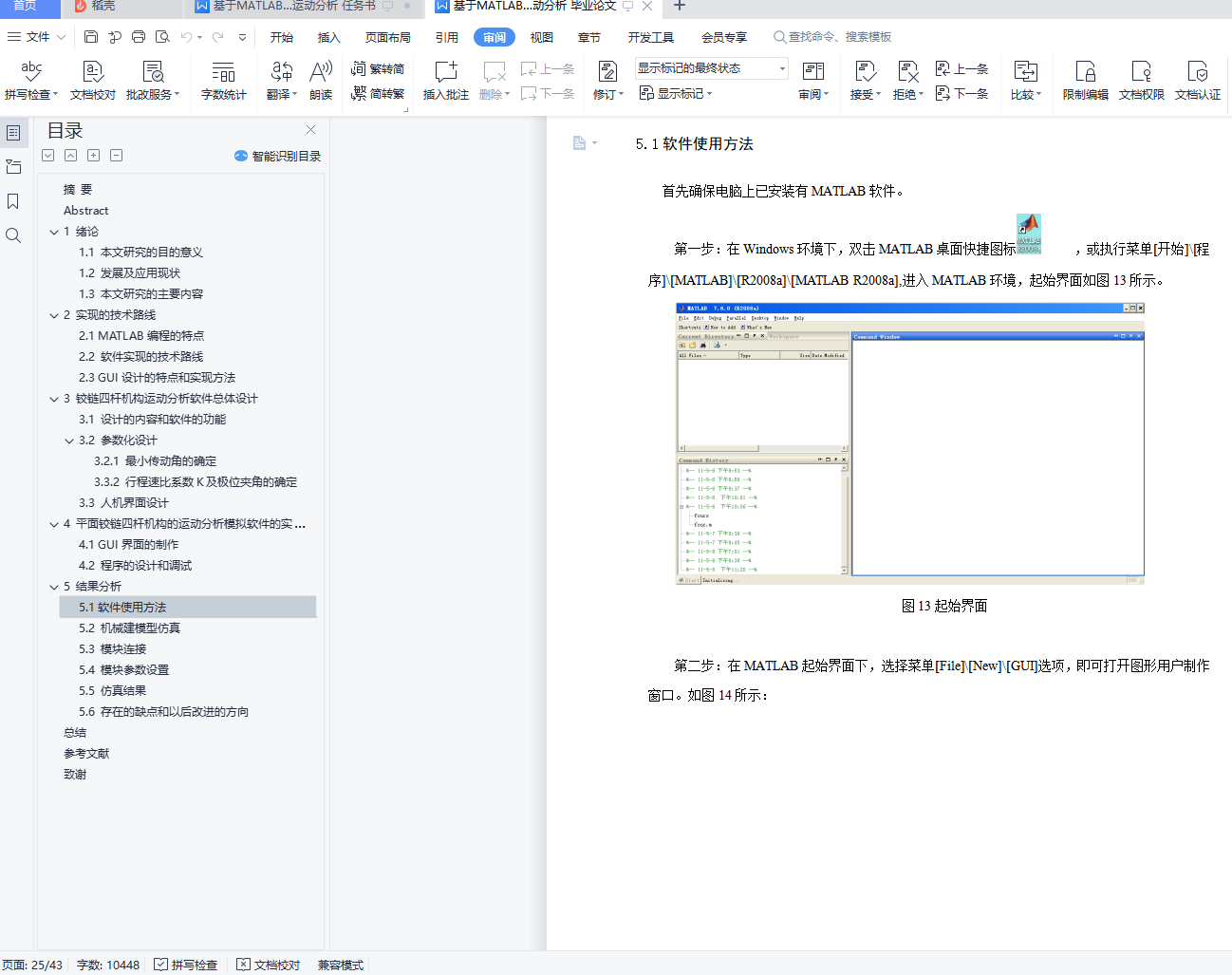The image size is (1232, 975).
Task: Open 显示标记 markup options
Action: (676, 93)
